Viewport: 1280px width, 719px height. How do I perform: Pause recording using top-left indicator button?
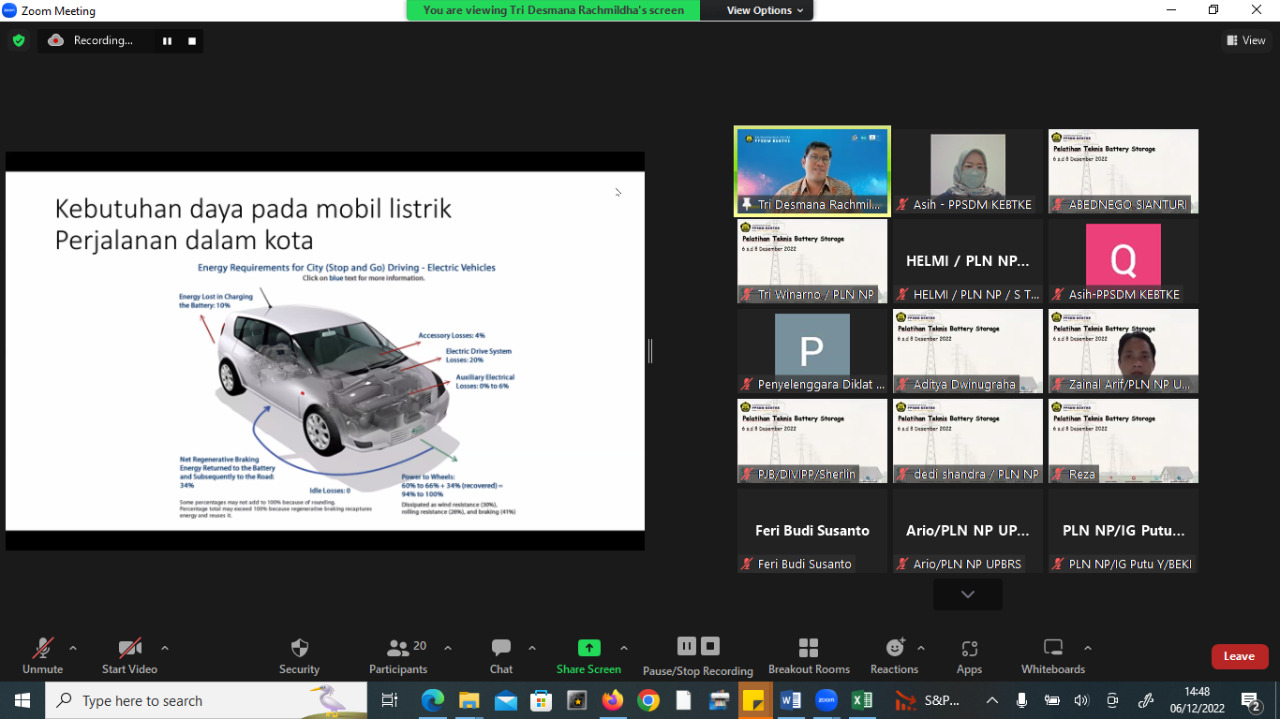(167, 41)
